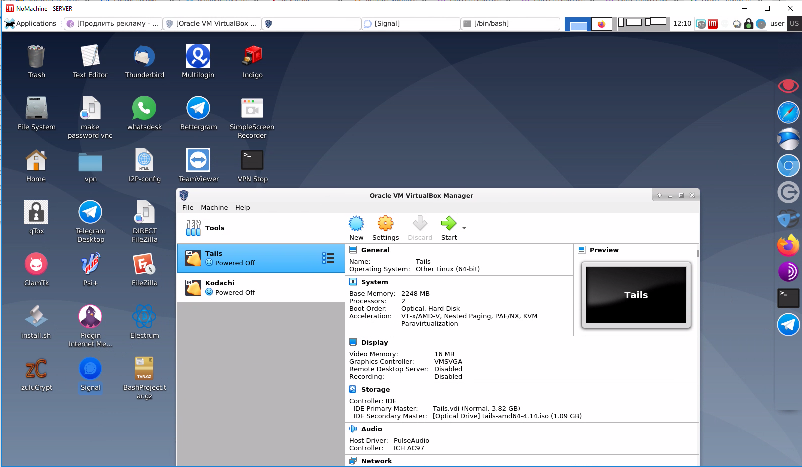Click the General section header

(x=375, y=250)
